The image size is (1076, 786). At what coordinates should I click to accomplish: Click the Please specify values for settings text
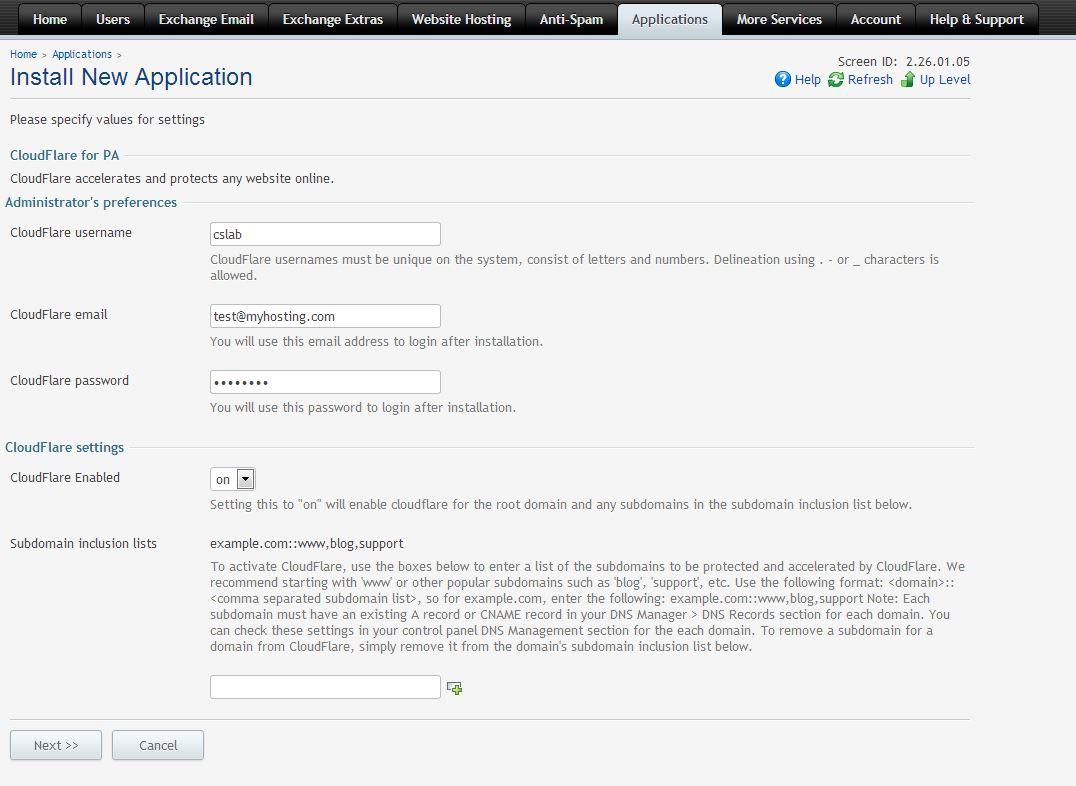(108, 119)
